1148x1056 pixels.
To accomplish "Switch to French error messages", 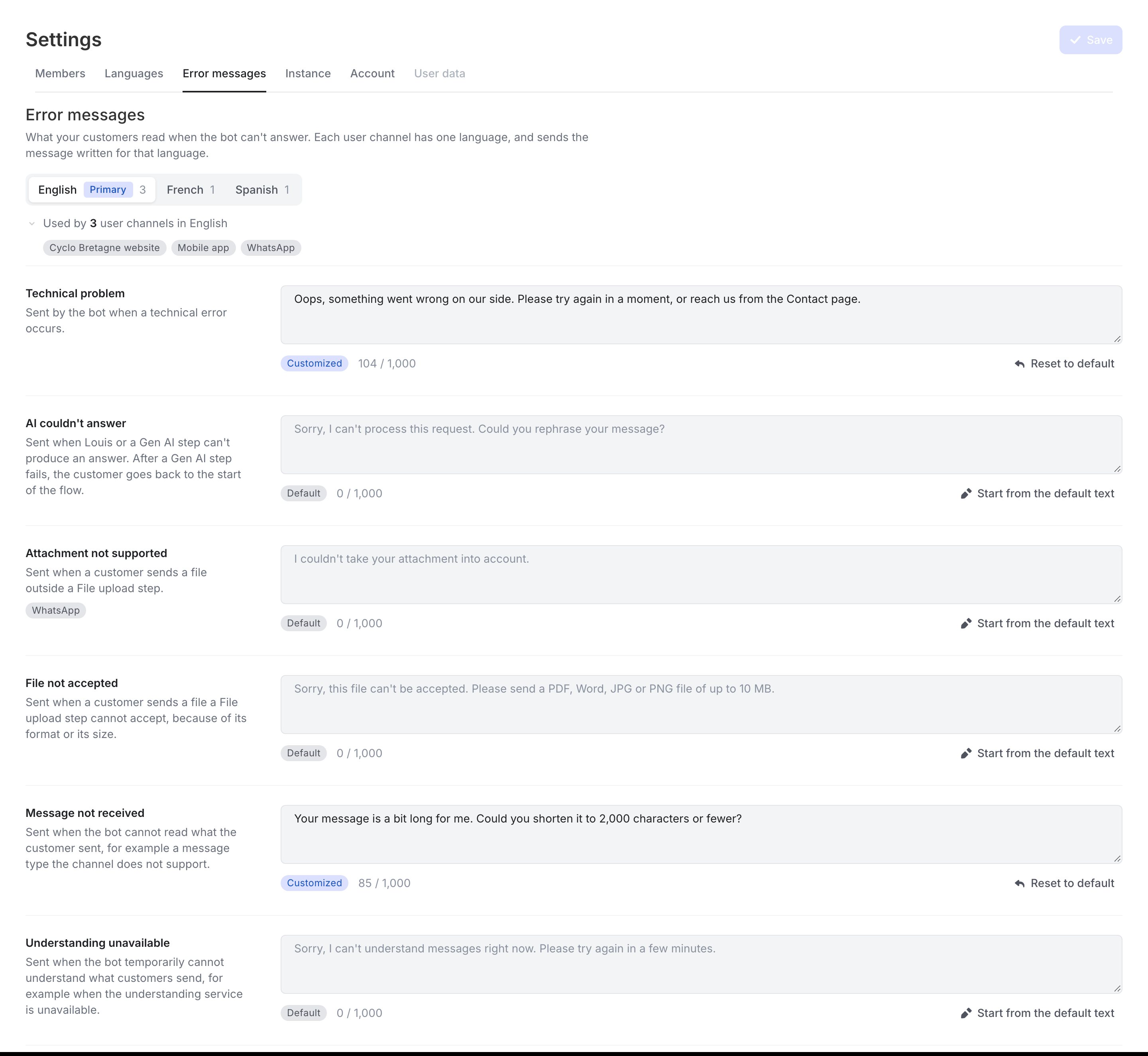I will tap(191, 190).
